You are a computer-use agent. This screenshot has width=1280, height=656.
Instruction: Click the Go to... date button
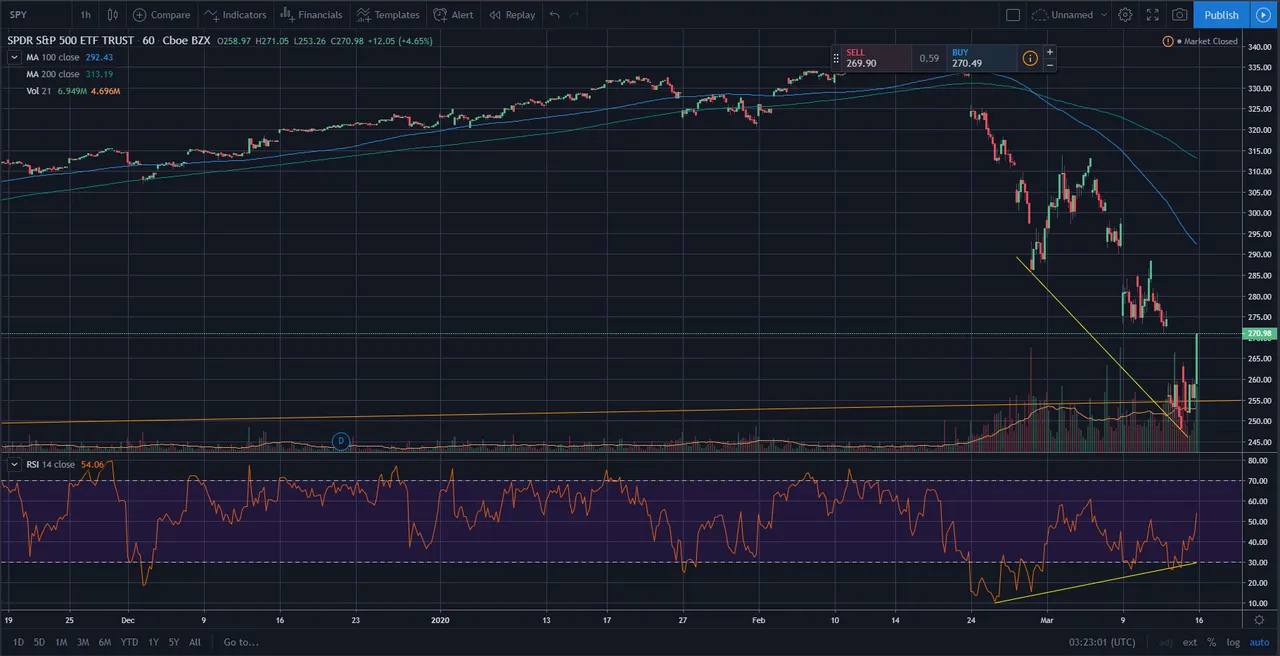click(241, 642)
